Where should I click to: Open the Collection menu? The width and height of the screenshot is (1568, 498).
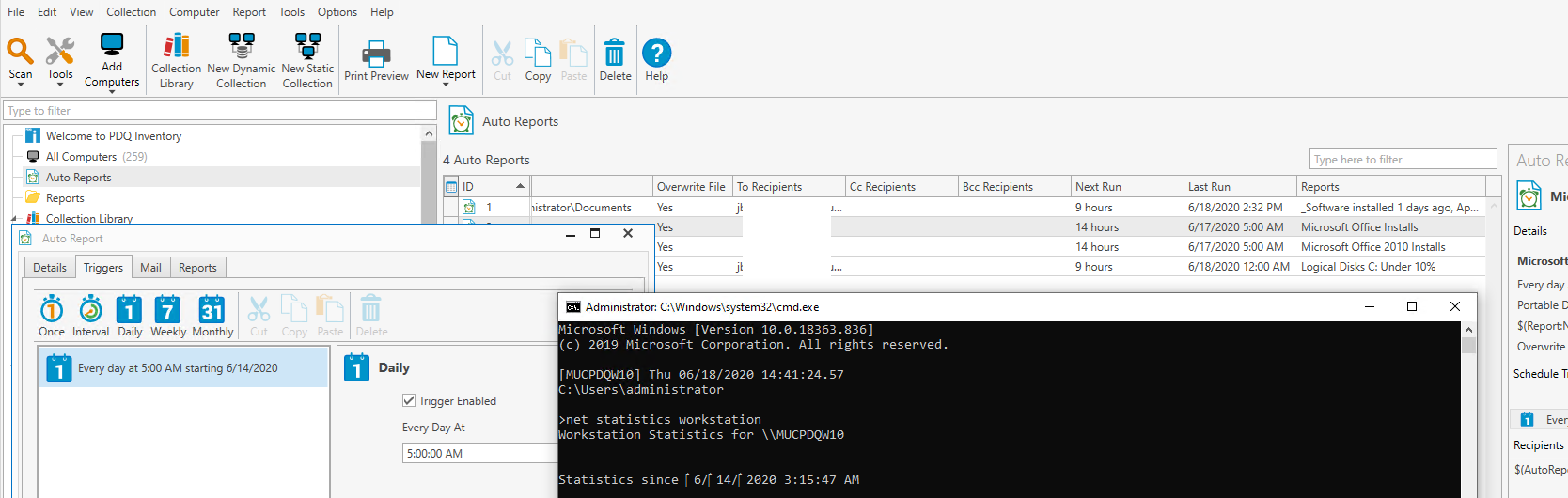coord(131,12)
